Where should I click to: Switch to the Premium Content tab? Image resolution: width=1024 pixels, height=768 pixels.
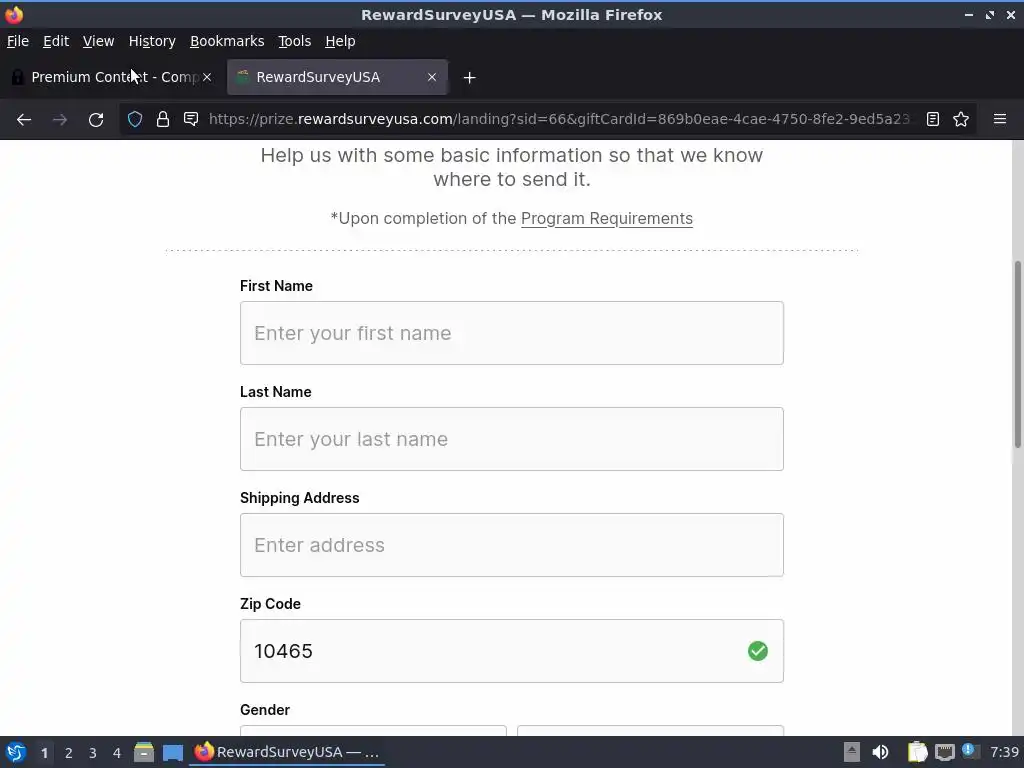112,77
